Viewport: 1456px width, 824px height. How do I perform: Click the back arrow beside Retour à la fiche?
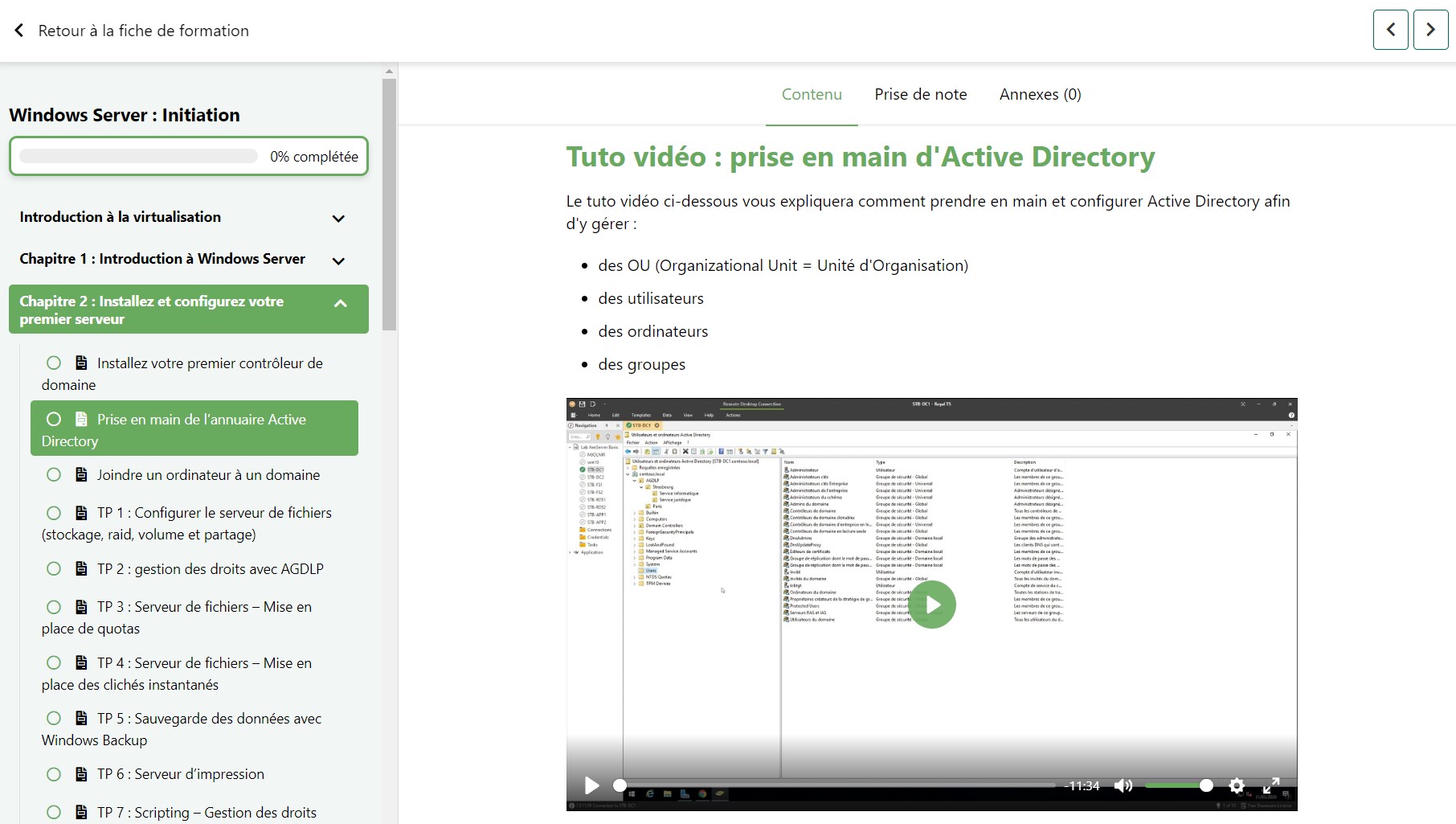(19, 31)
